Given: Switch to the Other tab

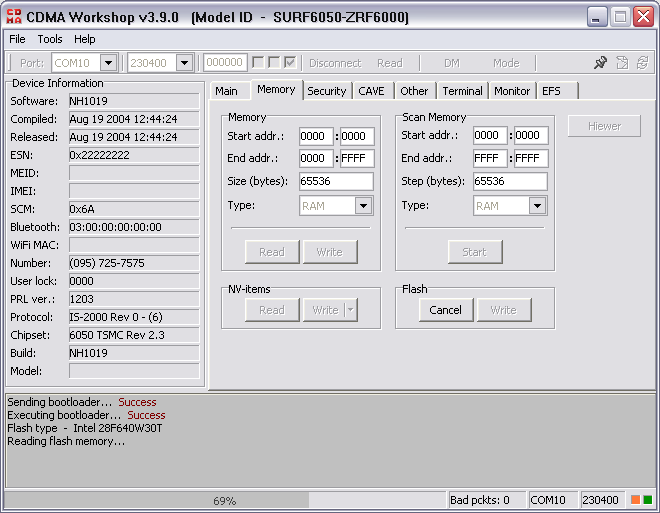Looking at the screenshot, I should [414, 91].
